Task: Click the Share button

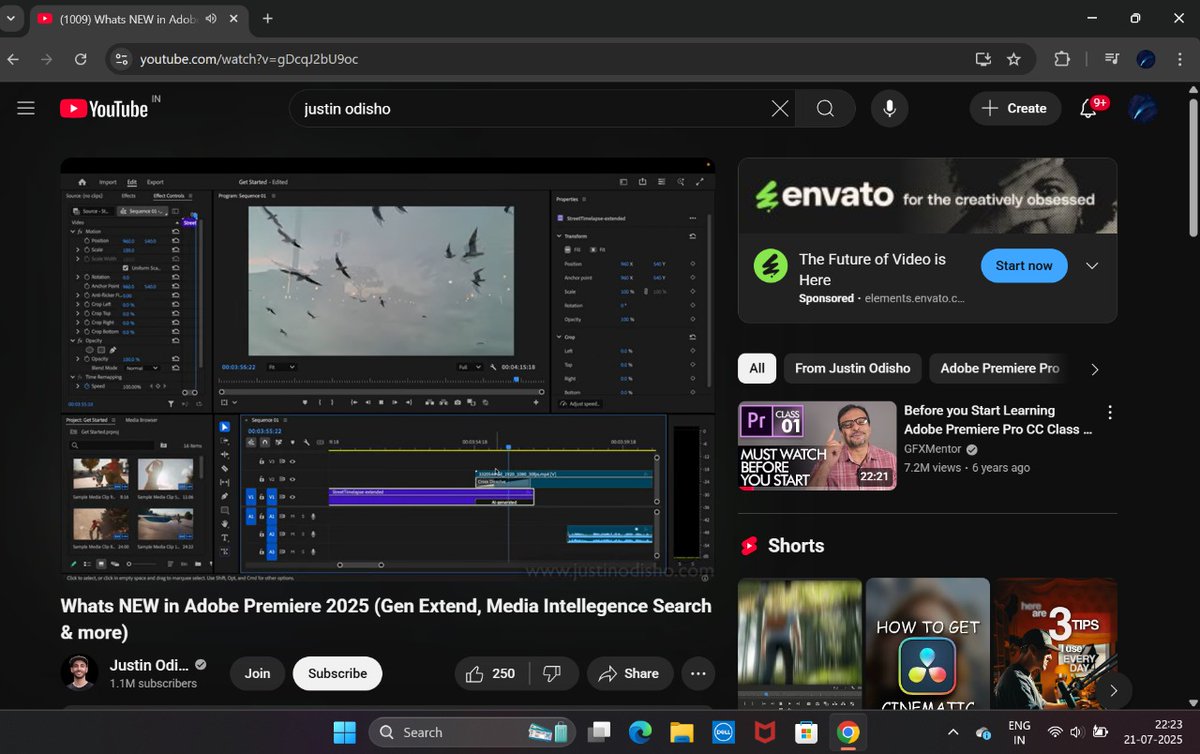Action: (x=628, y=673)
